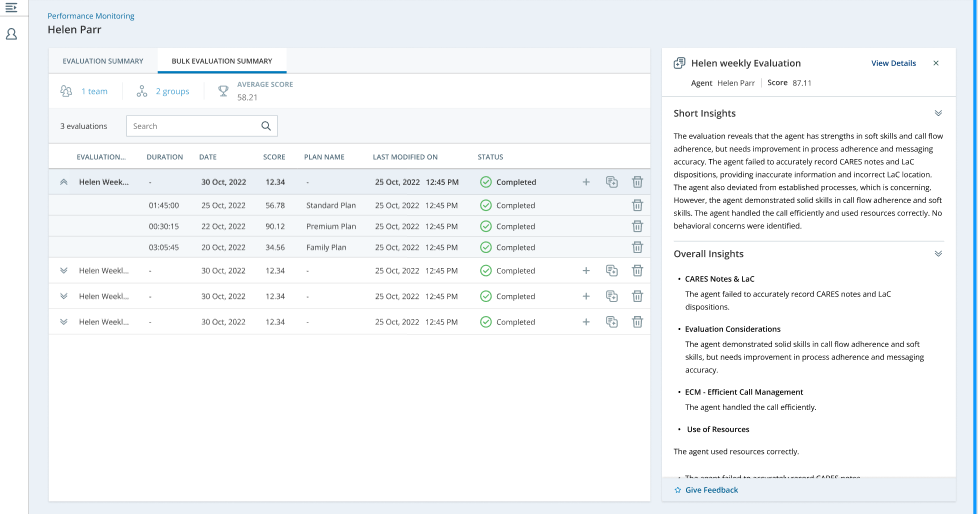
Task: Select the Bulk Evaluation Summary tab
Action: click(x=221, y=61)
